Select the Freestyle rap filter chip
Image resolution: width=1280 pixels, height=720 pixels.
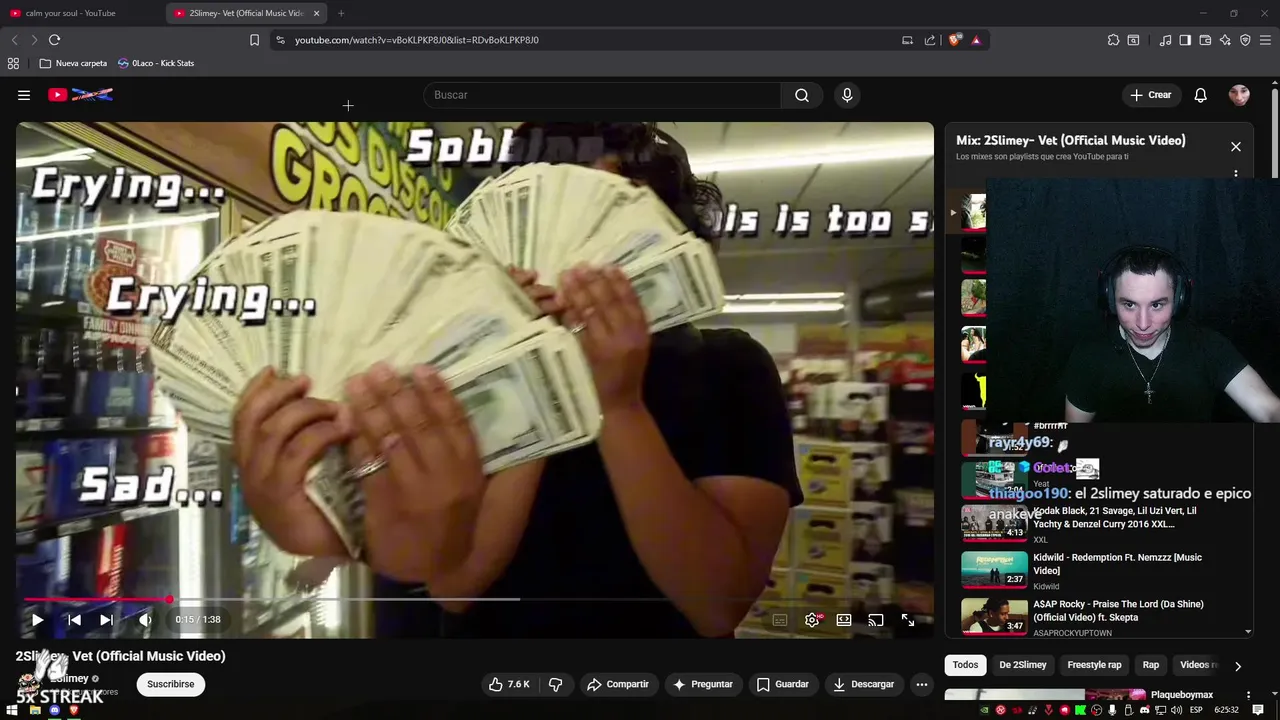click(x=1094, y=665)
